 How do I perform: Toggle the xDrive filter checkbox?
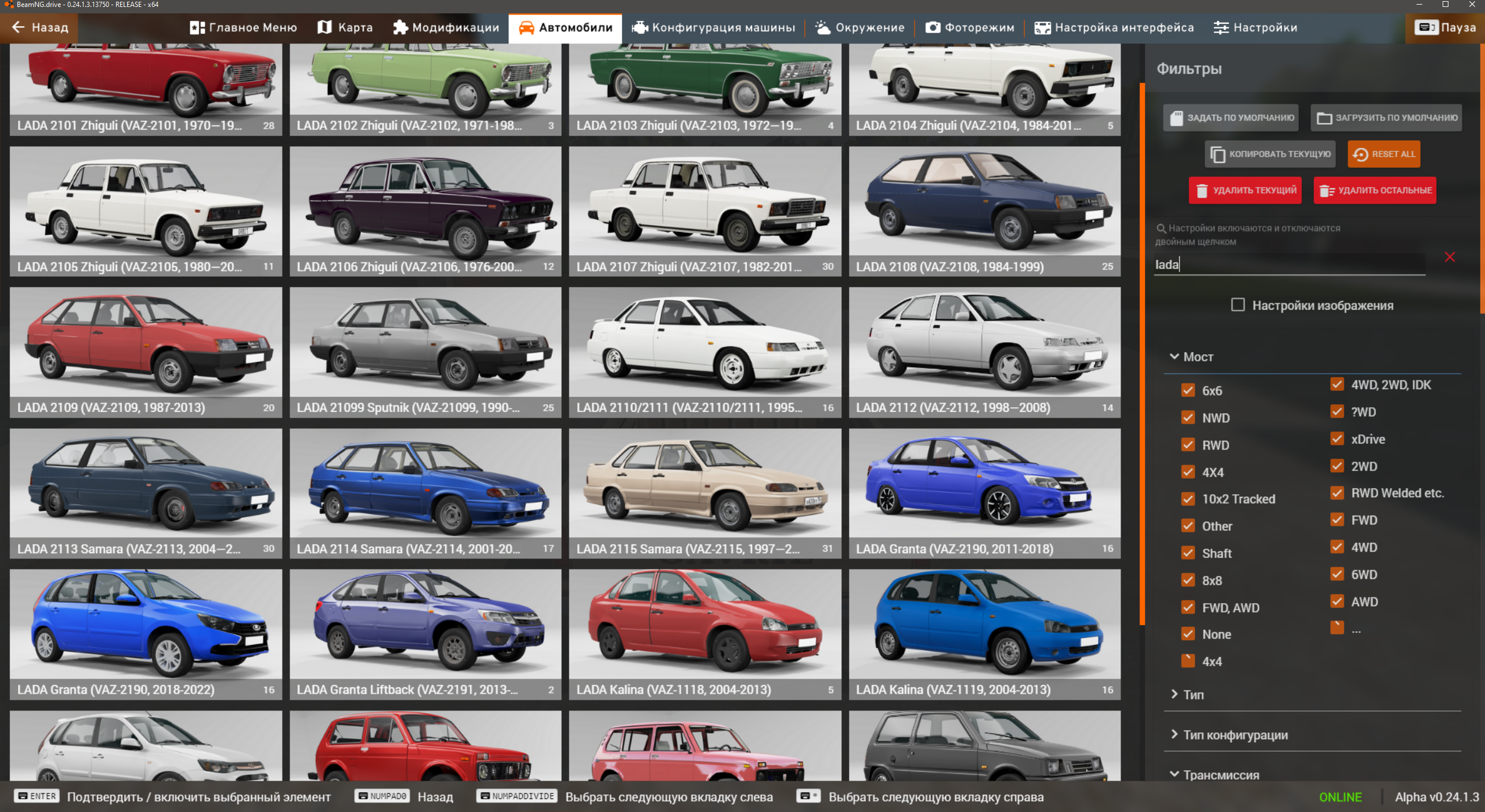[1337, 438]
